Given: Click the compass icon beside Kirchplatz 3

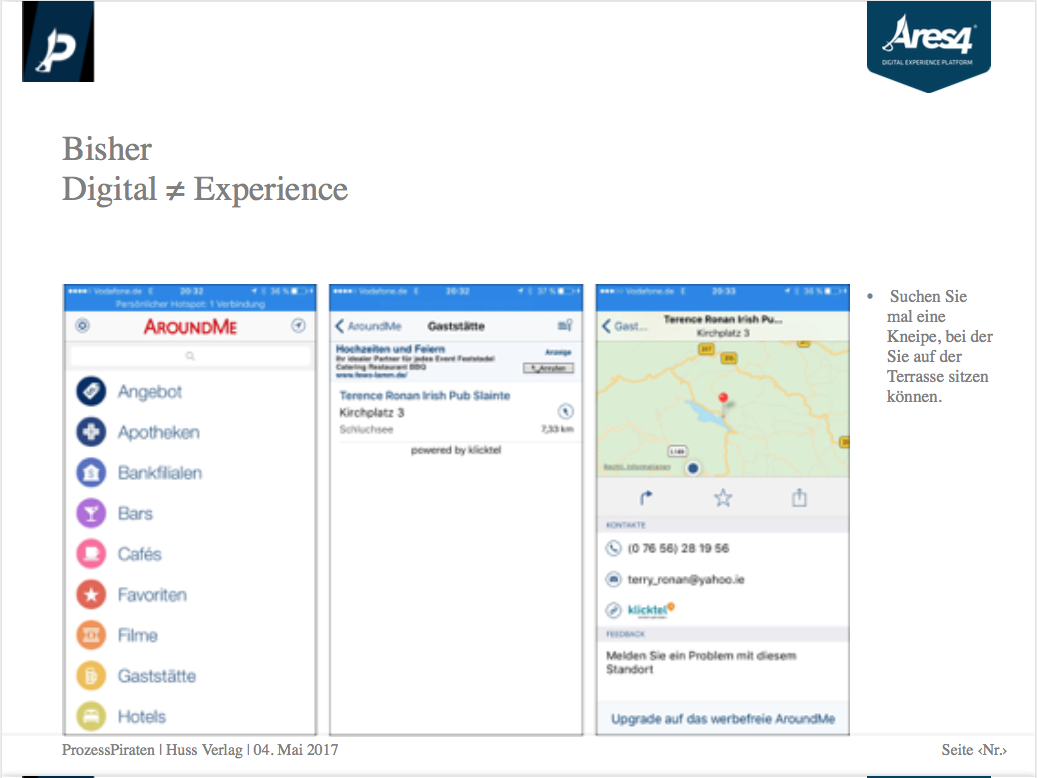Looking at the screenshot, I should tap(565, 411).
